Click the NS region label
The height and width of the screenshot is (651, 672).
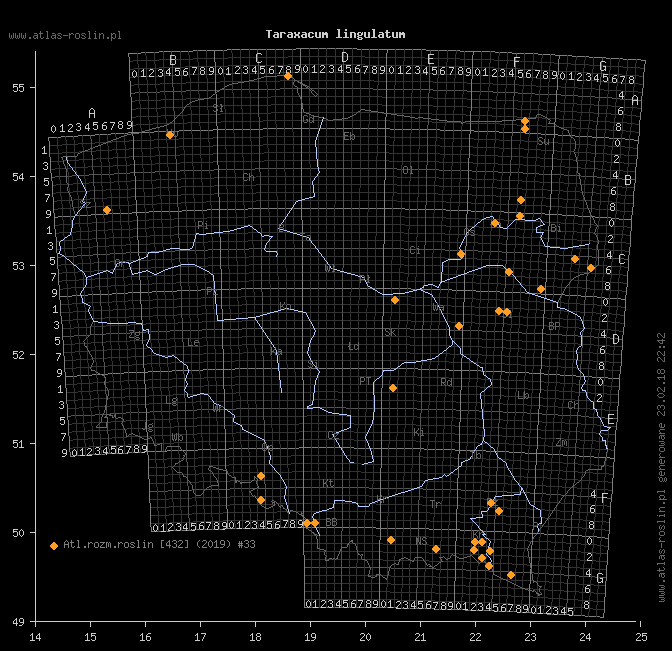coord(421,541)
